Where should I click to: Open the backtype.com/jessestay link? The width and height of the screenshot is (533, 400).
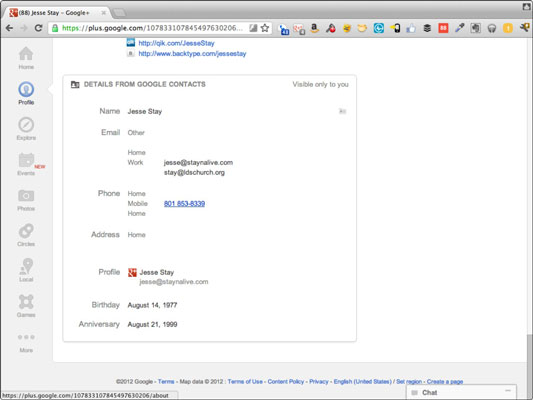pyautogui.click(x=192, y=54)
